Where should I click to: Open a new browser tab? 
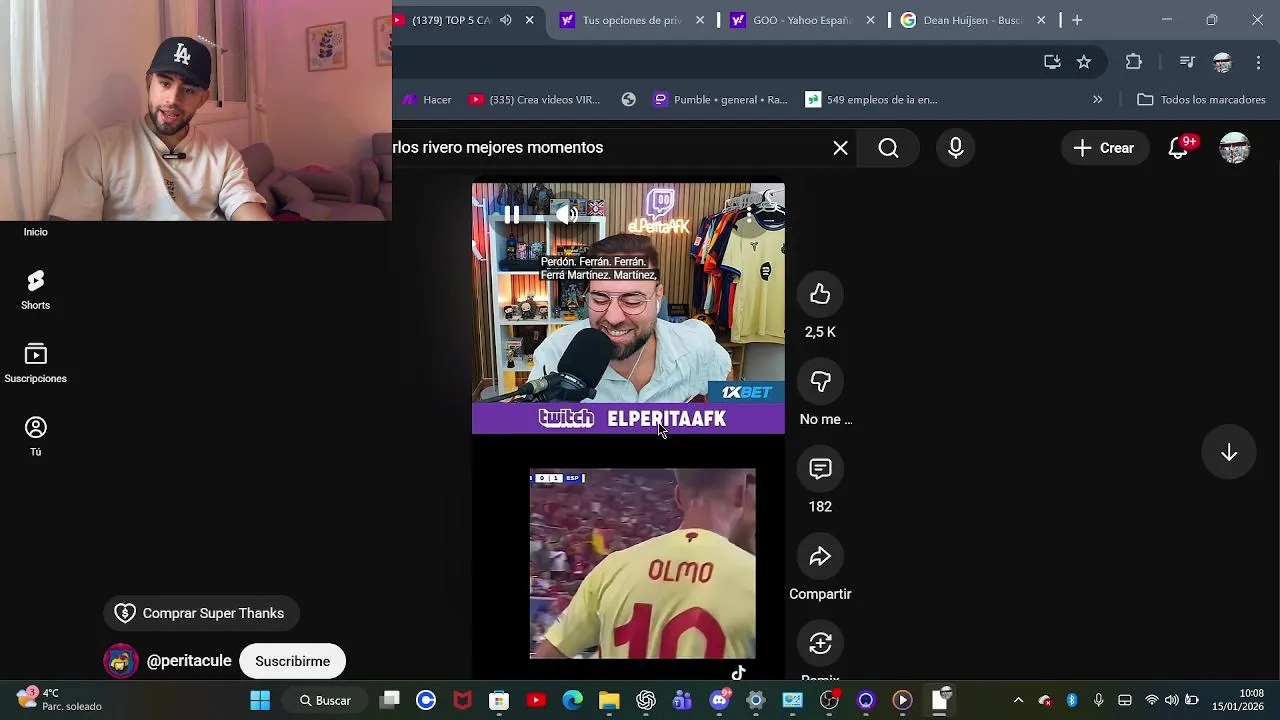(x=1077, y=20)
